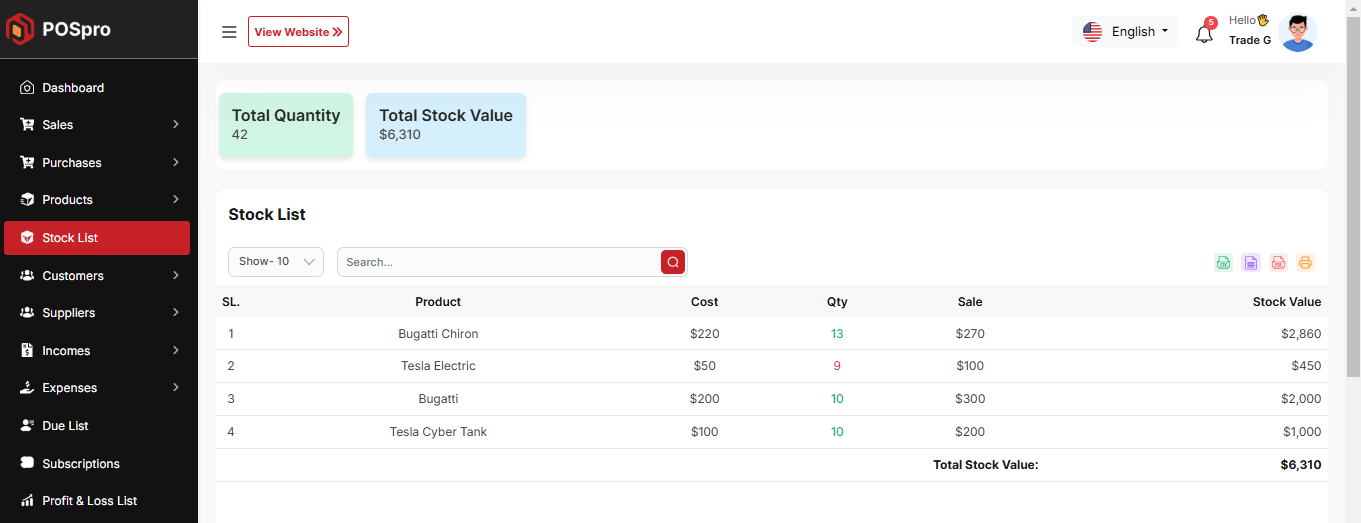The height and width of the screenshot is (523, 1361).
Task: Click the user profile avatar
Action: 1298,32
